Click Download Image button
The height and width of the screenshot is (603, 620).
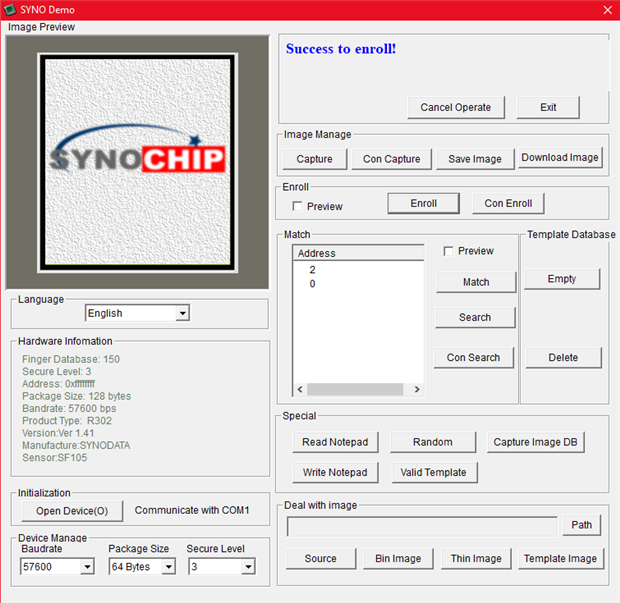pos(560,158)
